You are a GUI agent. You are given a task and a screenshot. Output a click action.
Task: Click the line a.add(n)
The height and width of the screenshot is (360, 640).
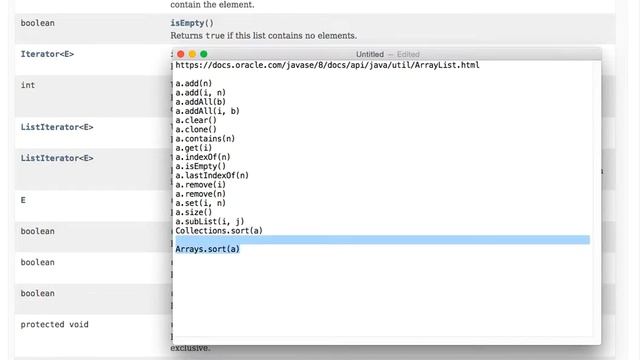tap(194, 83)
